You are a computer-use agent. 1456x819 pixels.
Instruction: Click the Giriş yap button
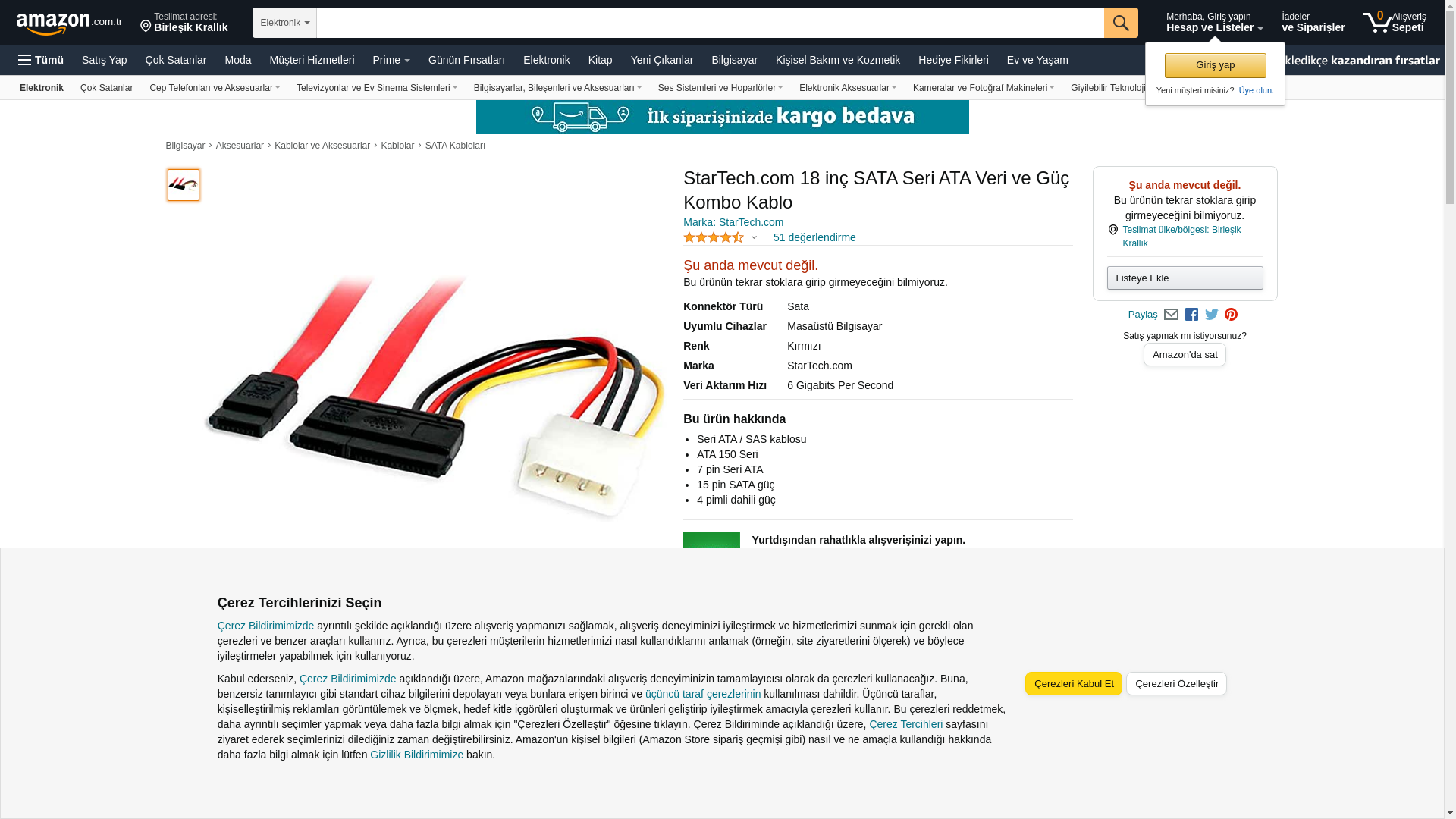pyautogui.click(x=1215, y=65)
